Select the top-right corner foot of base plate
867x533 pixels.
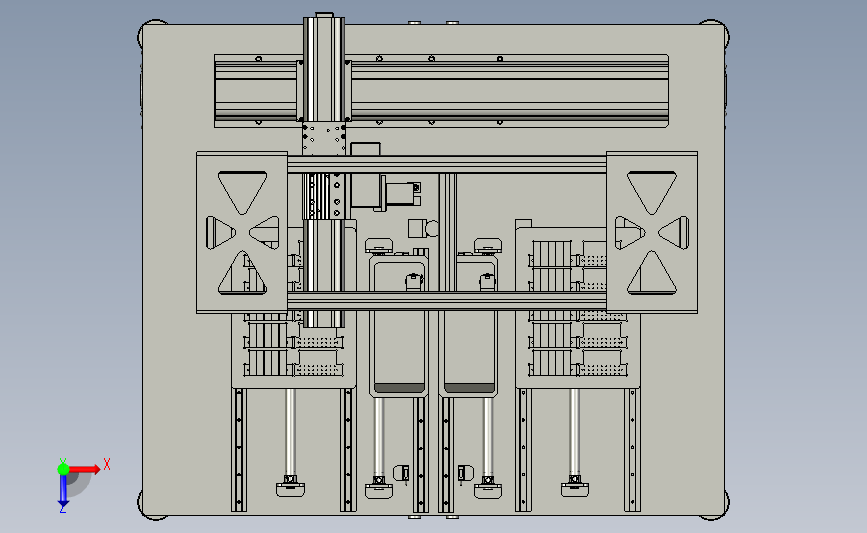[718, 32]
